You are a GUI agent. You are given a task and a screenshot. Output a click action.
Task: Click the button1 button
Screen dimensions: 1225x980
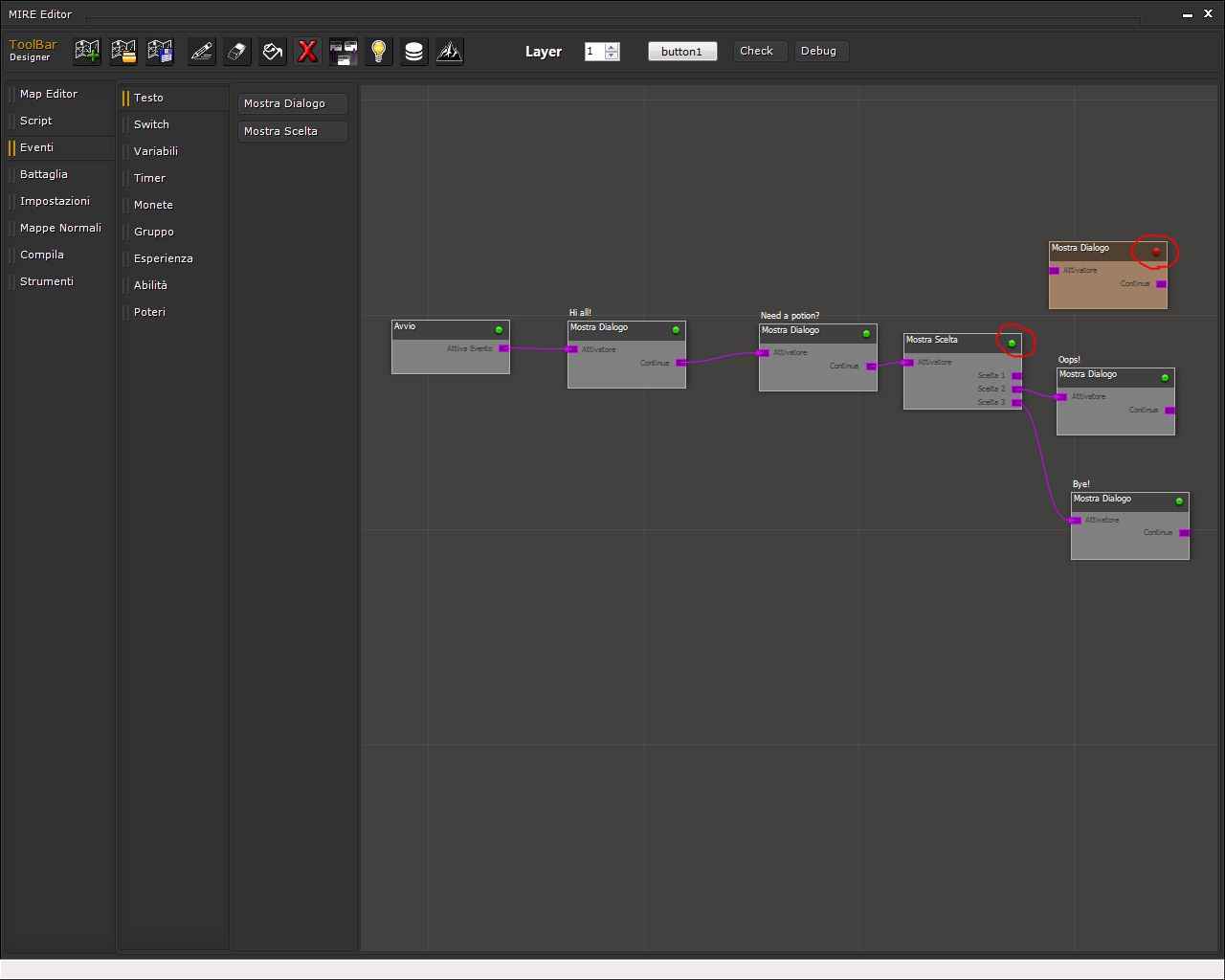(x=681, y=52)
